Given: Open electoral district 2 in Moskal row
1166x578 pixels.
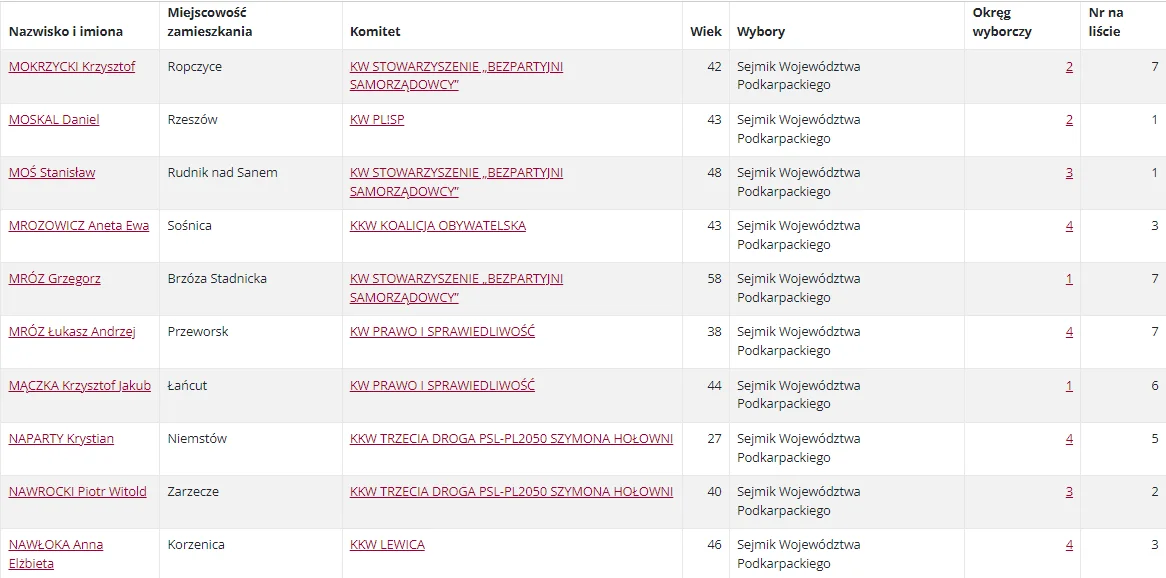Looking at the screenshot, I should pos(1069,120).
